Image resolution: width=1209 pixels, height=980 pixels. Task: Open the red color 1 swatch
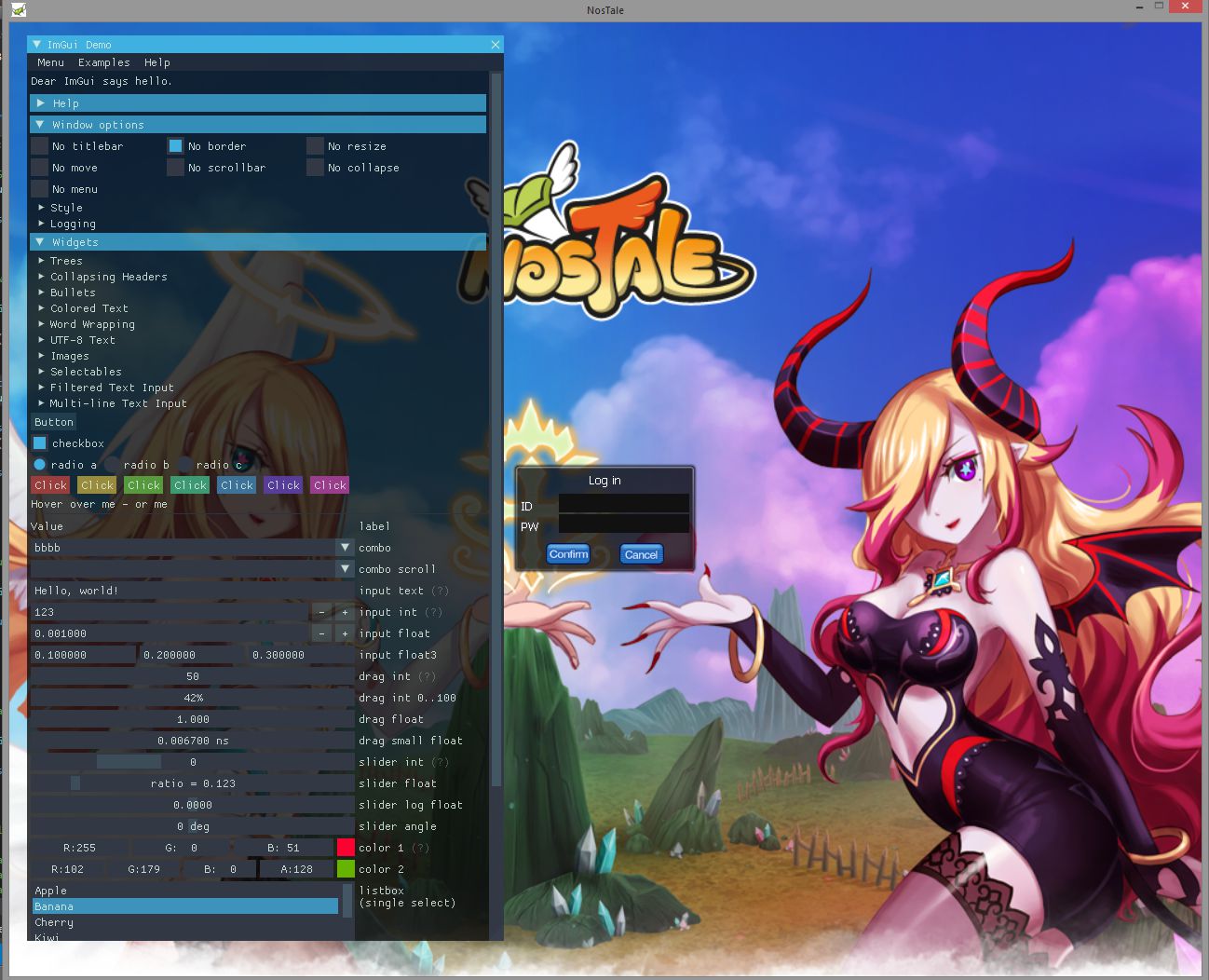(346, 848)
